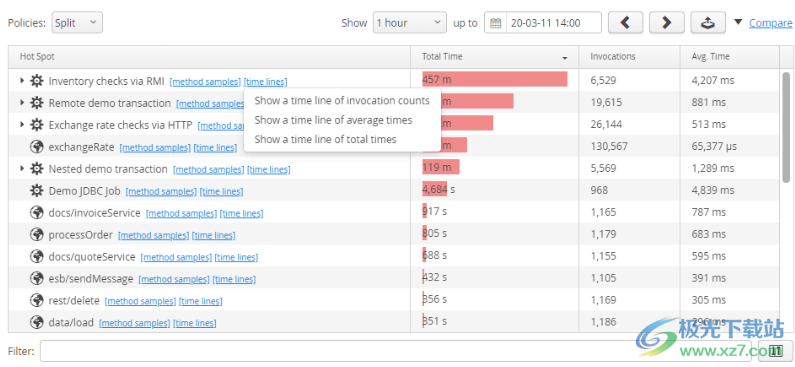795x367 pixels.
Task: Click the previous time period arrow button
Action: point(626,23)
